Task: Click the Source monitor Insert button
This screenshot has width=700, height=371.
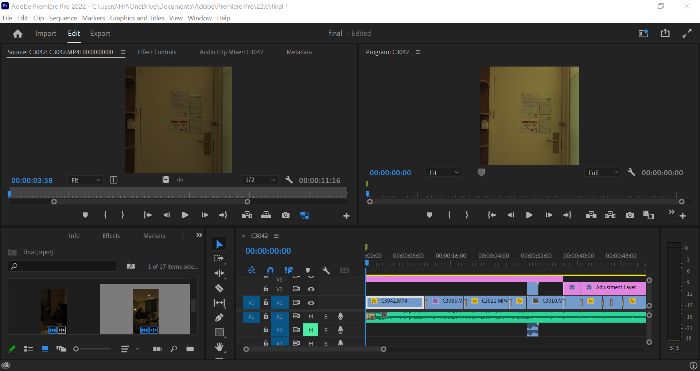Action: coord(247,215)
